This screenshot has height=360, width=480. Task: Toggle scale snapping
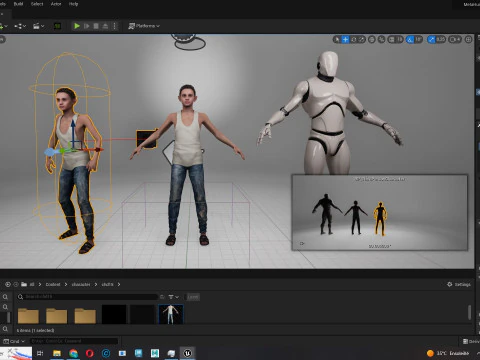pos(431,40)
